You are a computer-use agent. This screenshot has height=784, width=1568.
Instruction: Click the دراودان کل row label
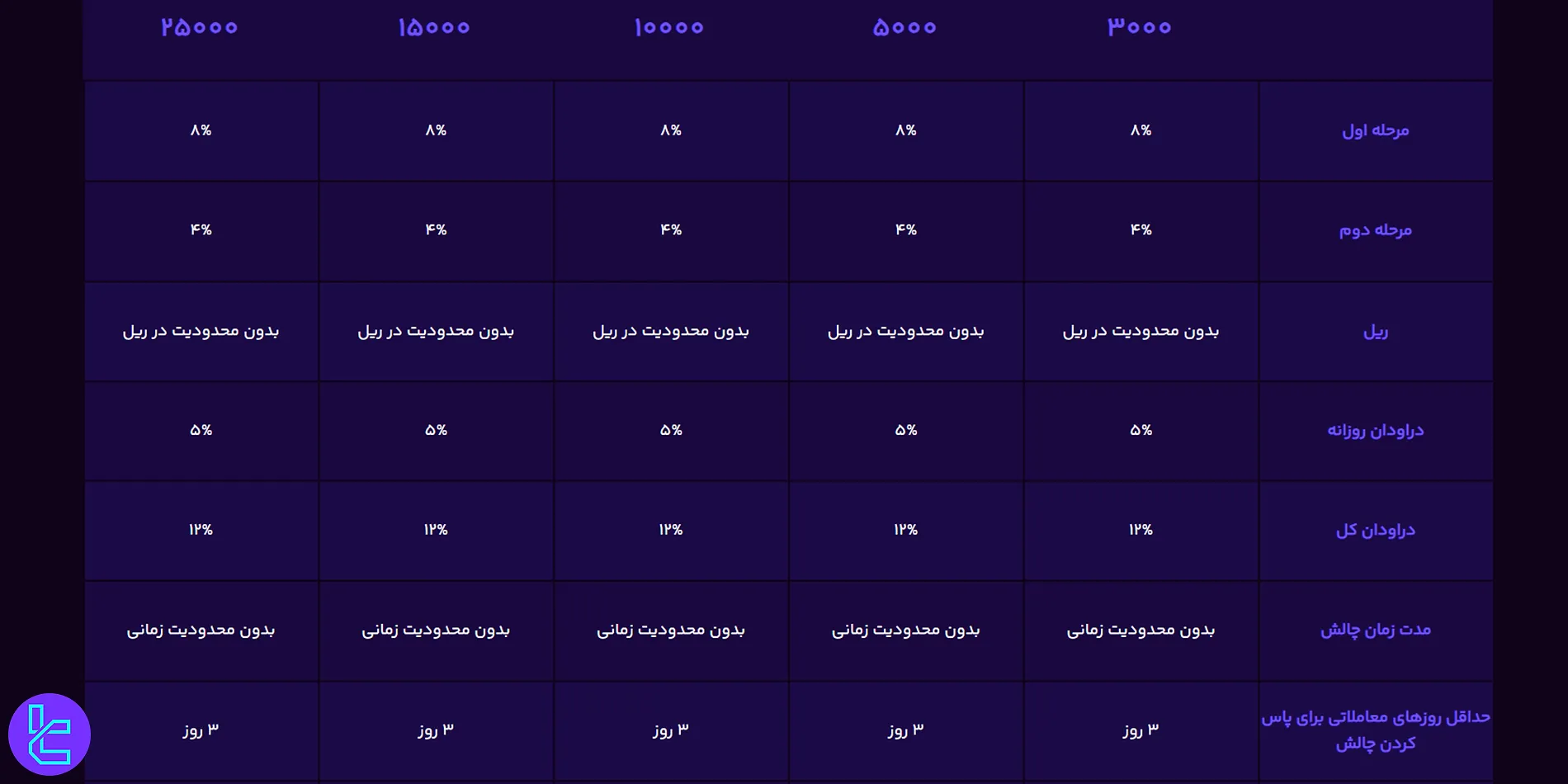pos(1375,531)
